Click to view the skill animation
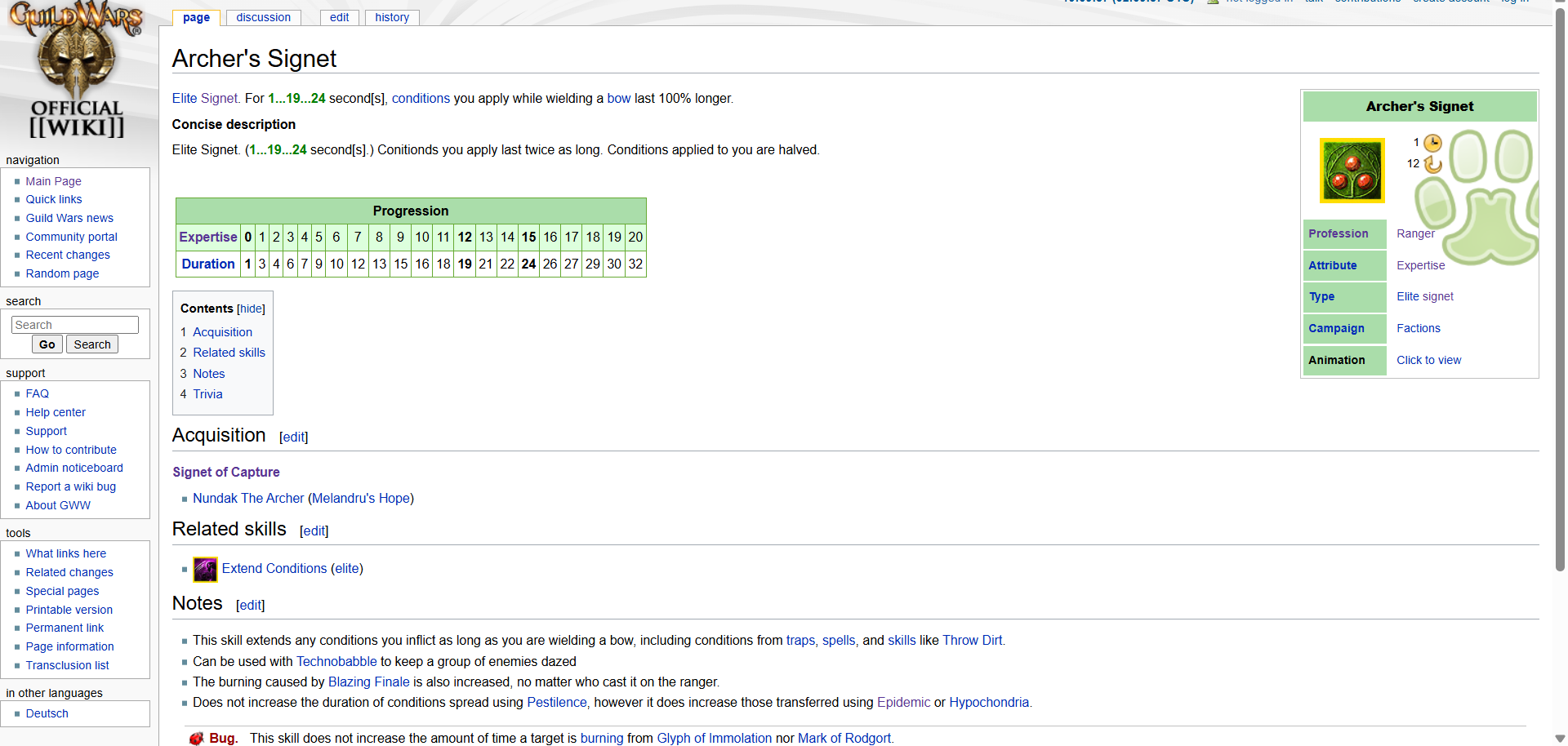Screen dimensions: 1568x746 click(x=1428, y=360)
